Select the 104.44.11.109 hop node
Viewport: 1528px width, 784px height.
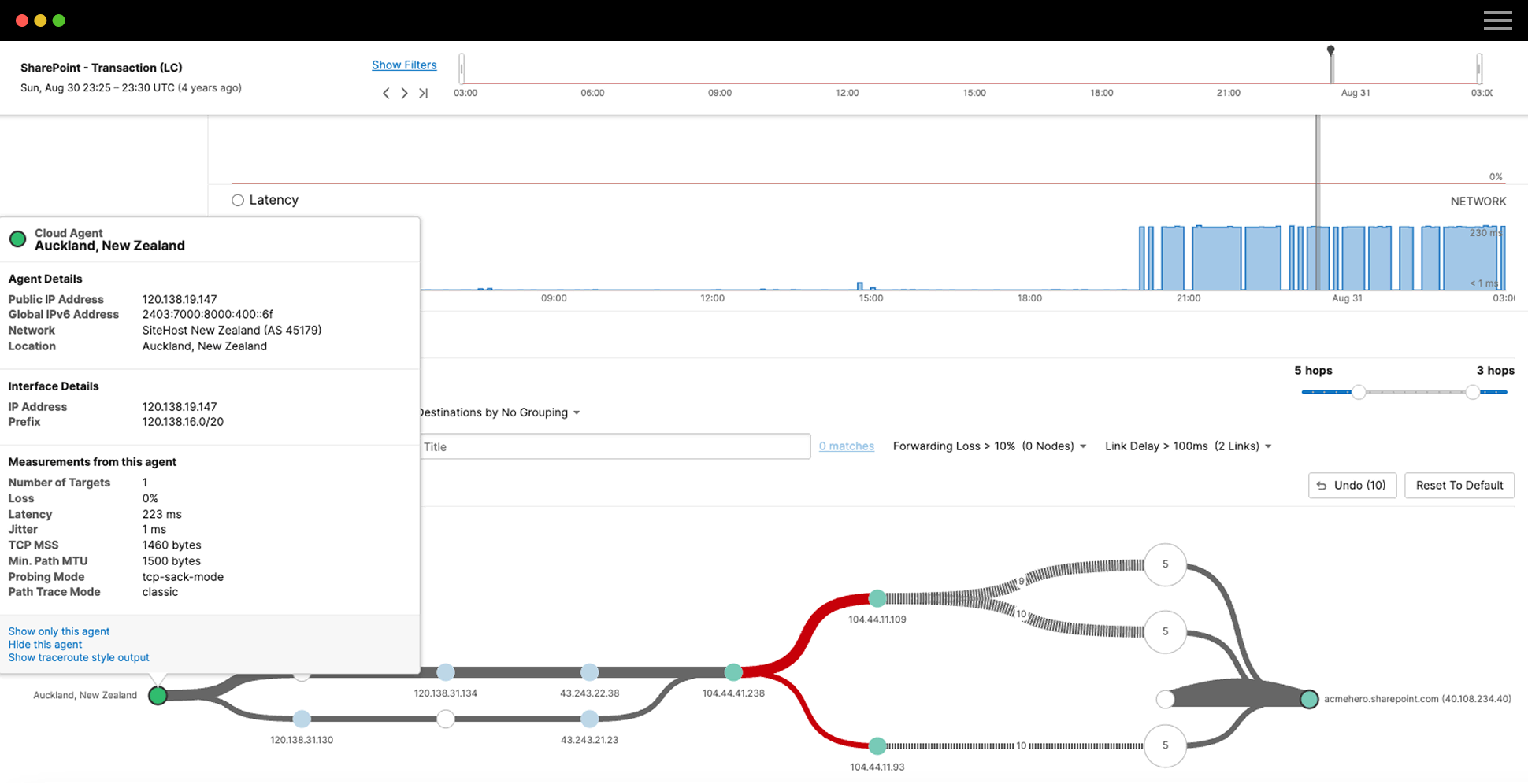point(877,599)
